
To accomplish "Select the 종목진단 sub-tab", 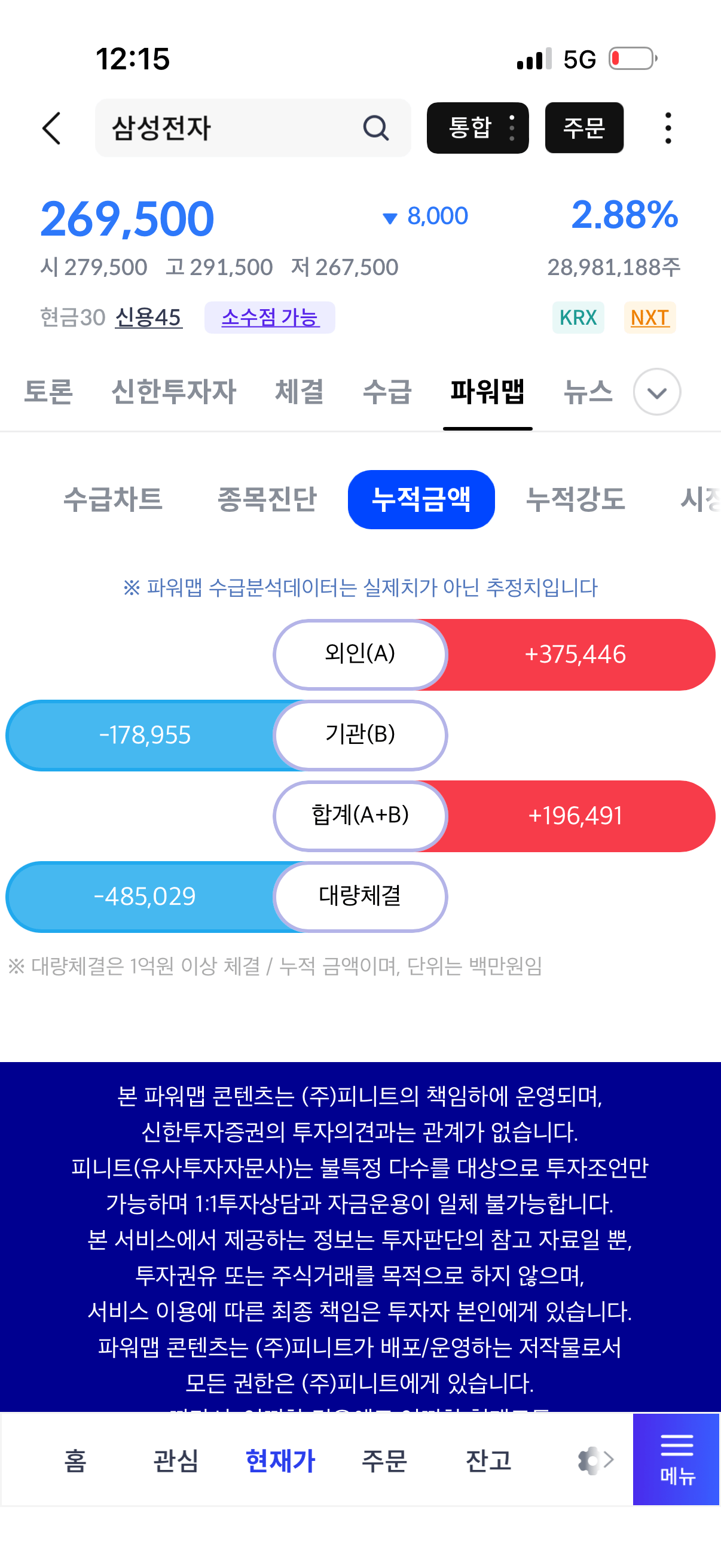I will click(267, 499).
